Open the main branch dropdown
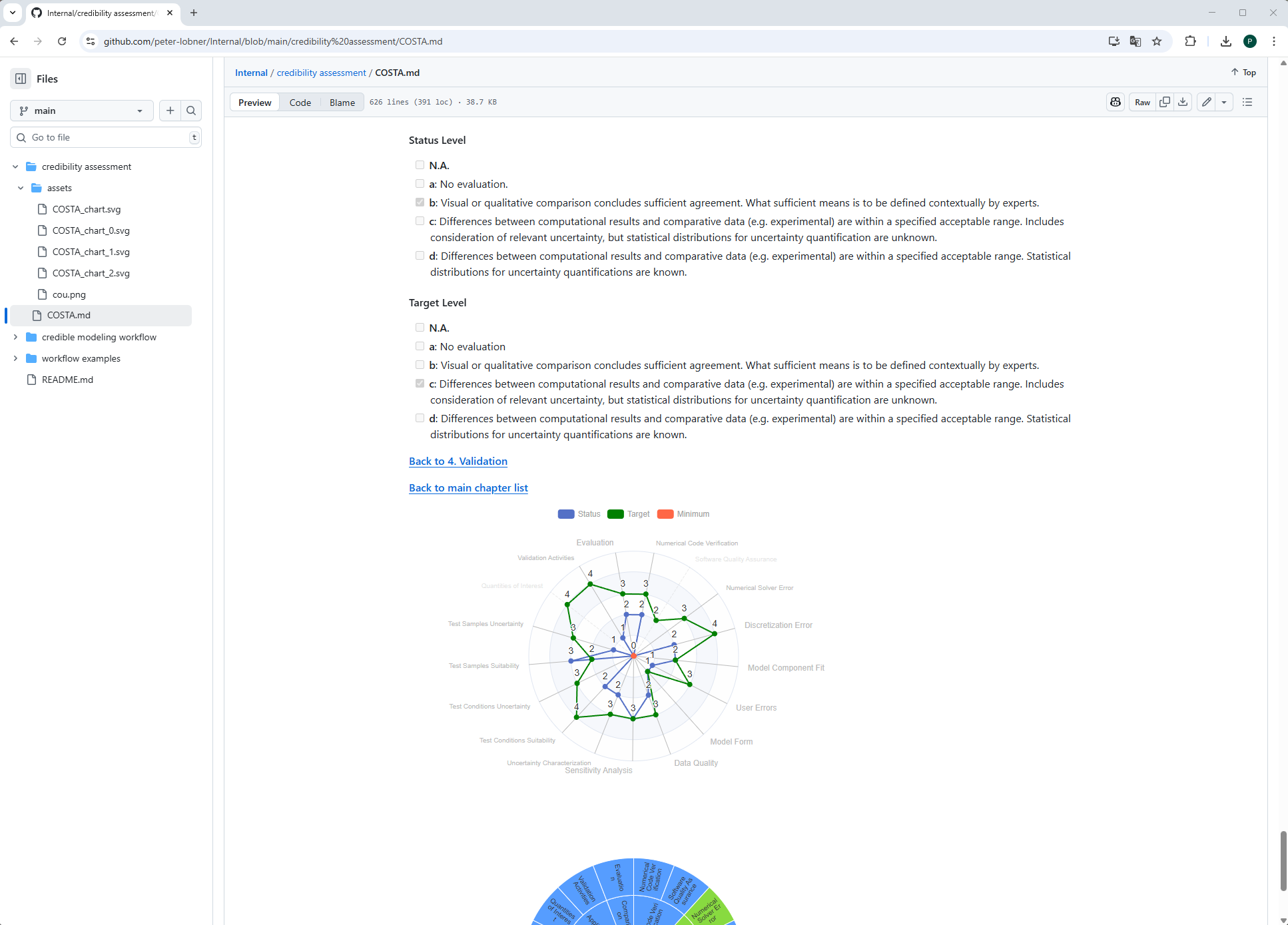Screen dimensions: 1288x925 82,111
